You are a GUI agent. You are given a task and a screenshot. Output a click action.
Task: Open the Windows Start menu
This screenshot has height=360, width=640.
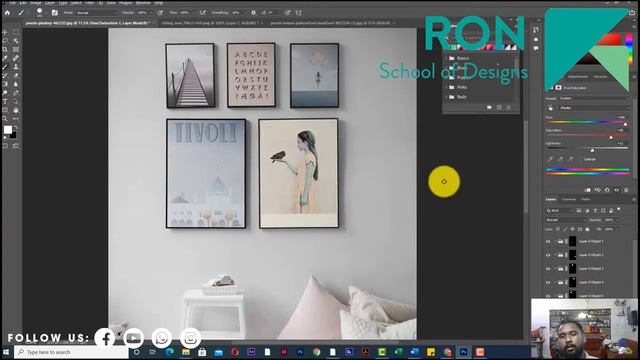6,352
